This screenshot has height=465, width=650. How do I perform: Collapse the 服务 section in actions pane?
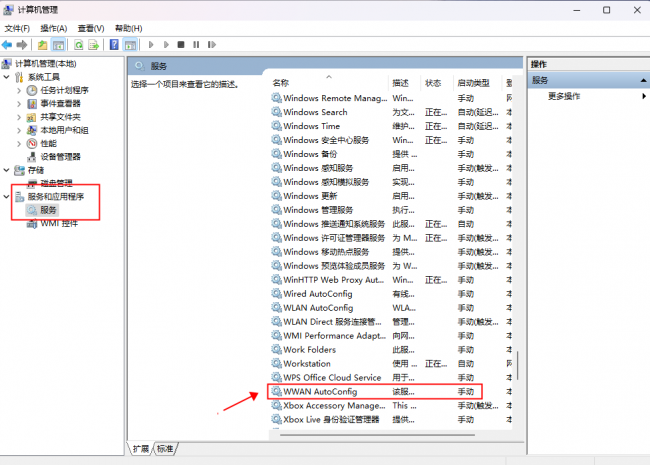point(643,80)
